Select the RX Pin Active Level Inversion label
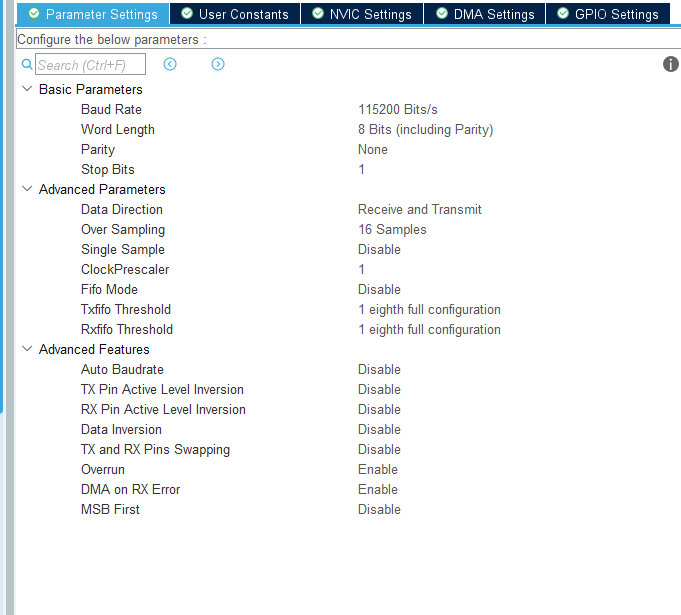 163,409
